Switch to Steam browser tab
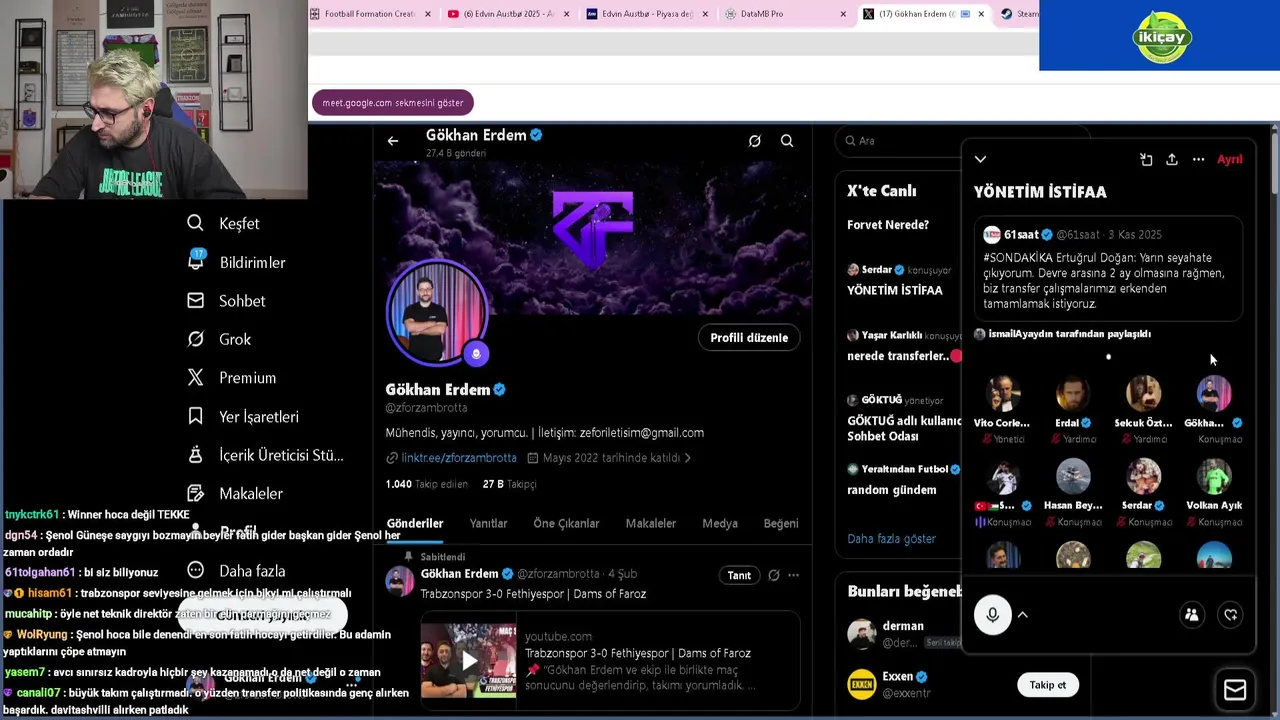This screenshot has height=720, width=1280. pos(1019,14)
